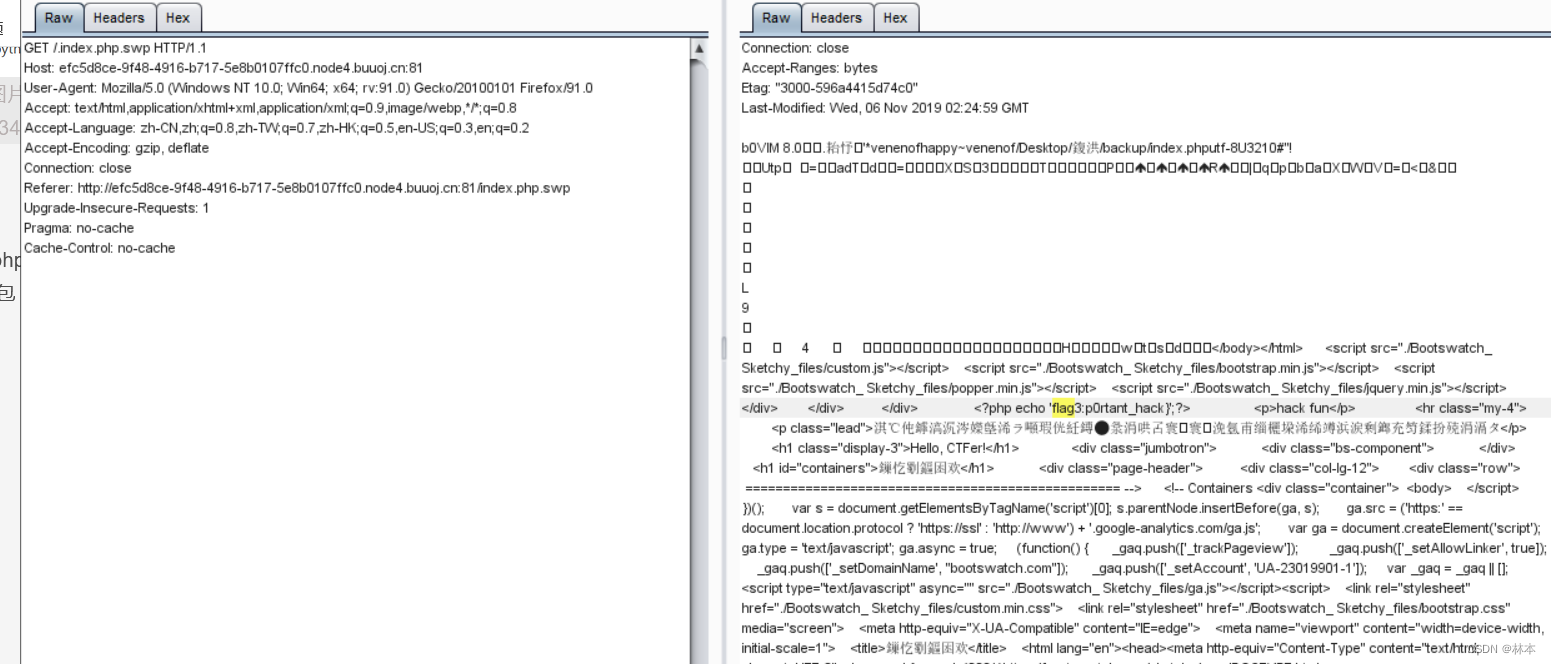Click the Referer header line
Viewport: 1551px width, 664px height.
pos(297,188)
